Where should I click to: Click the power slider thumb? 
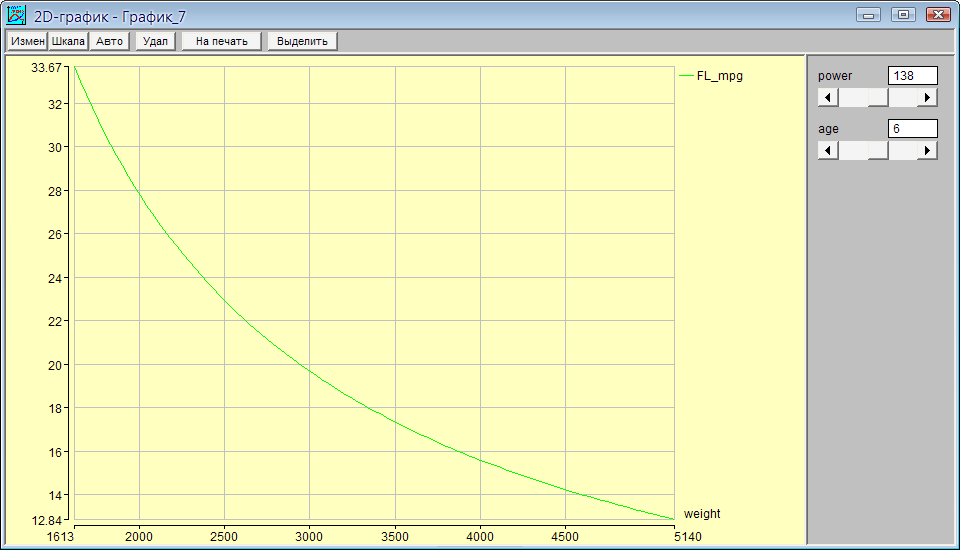(878, 97)
